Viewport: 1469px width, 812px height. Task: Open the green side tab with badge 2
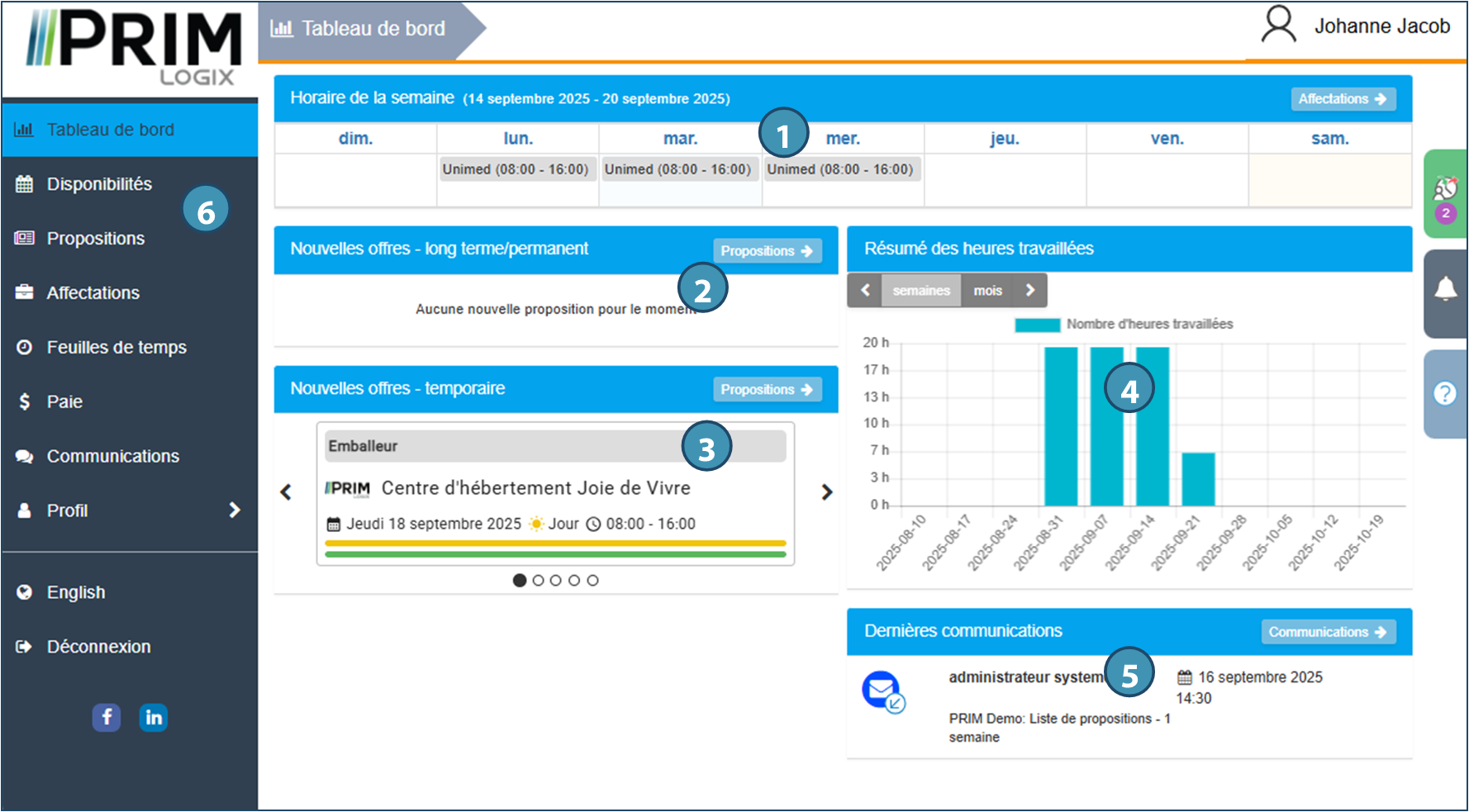click(1445, 195)
